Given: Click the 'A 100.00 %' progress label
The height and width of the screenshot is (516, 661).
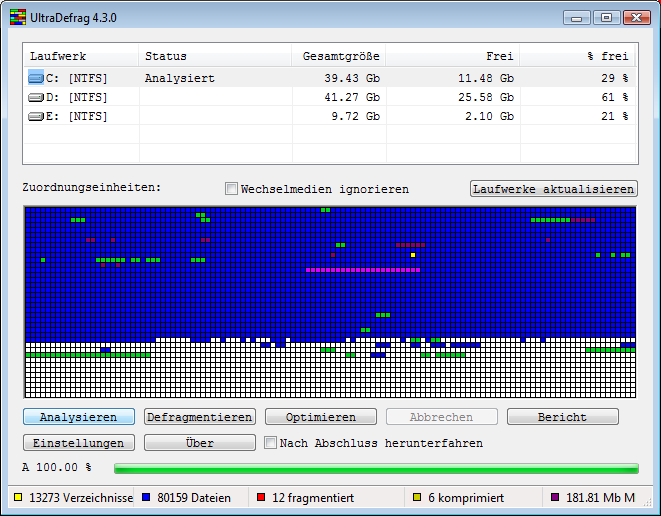Looking at the screenshot, I should 56,468.
